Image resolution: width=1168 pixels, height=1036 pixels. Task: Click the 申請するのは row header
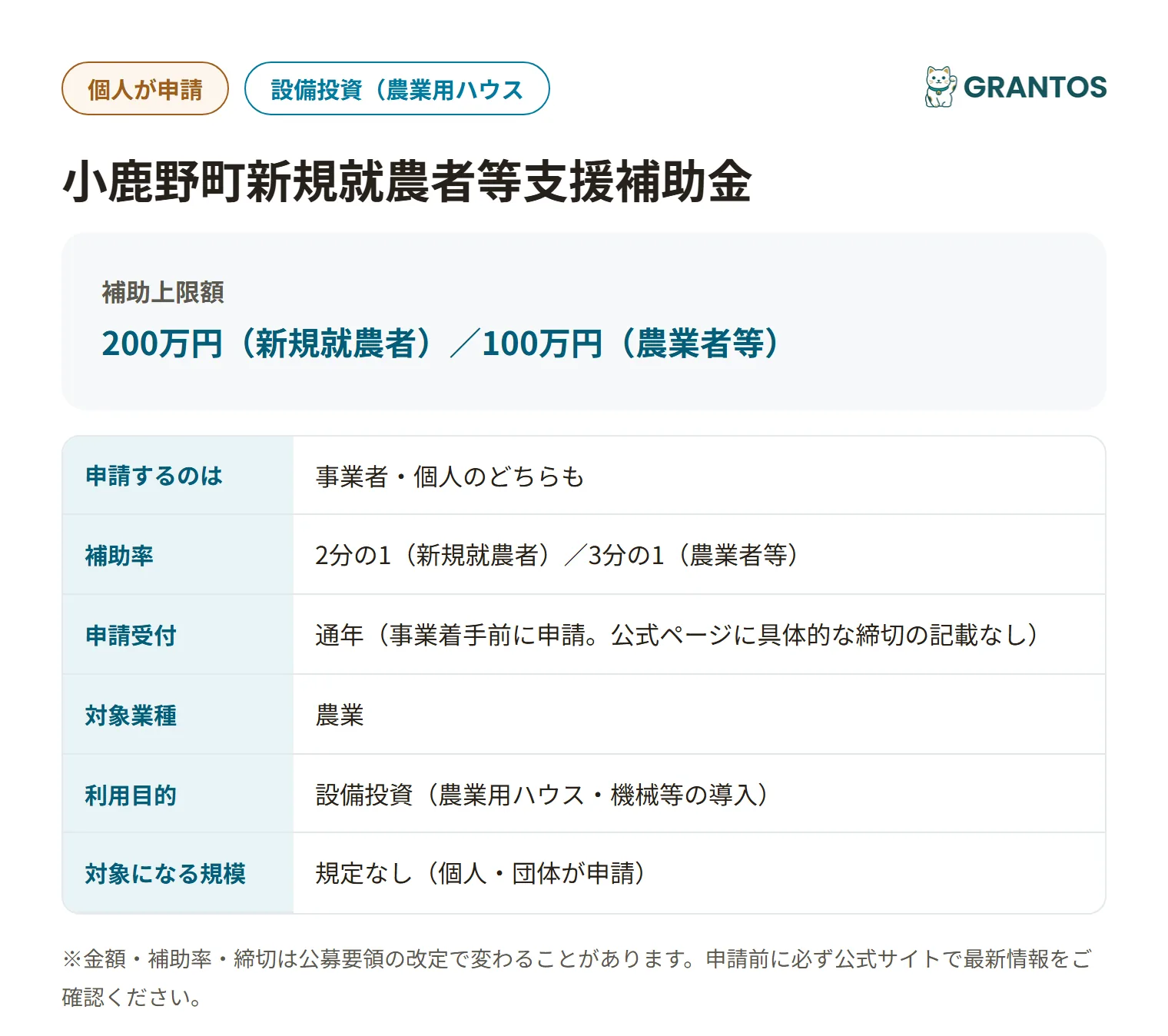(178, 476)
